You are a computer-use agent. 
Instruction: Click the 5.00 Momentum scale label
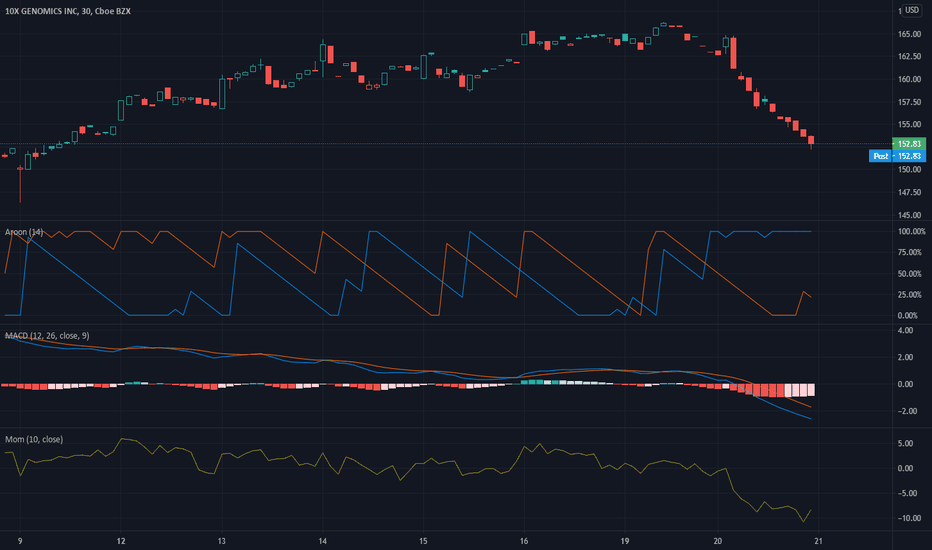coord(906,444)
